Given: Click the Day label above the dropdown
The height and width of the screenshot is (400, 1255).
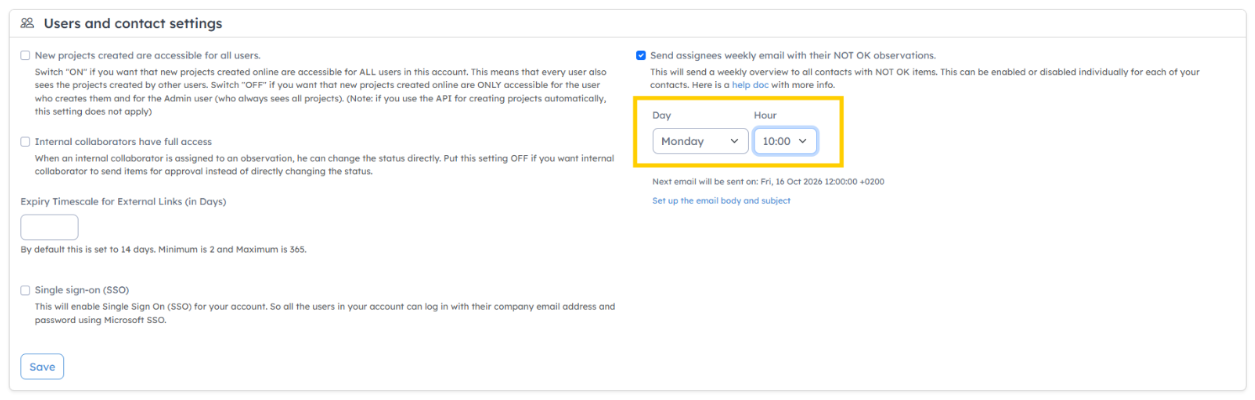Looking at the screenshot, I should point(662,116).
